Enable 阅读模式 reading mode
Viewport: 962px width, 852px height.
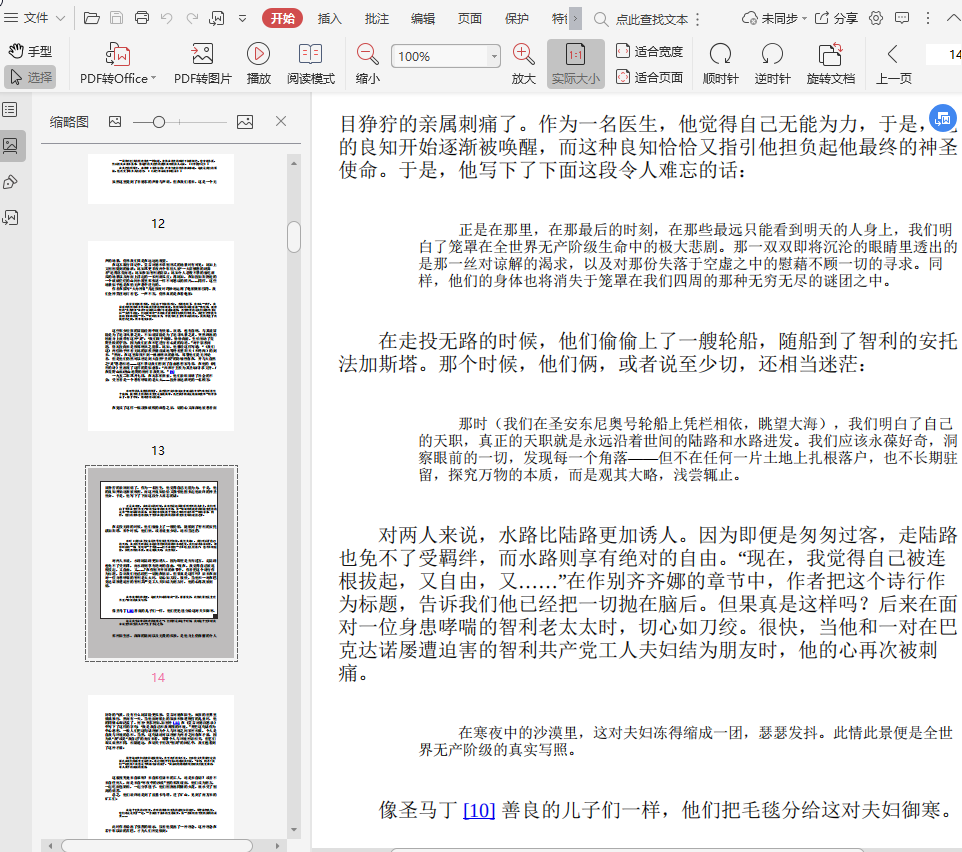coord(310,55)
